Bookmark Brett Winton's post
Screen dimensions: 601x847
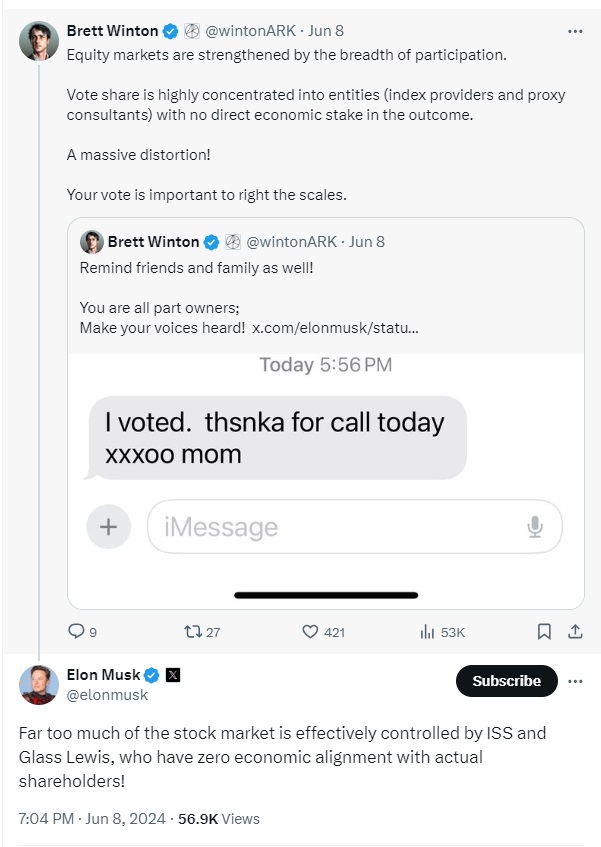(544, 631)
